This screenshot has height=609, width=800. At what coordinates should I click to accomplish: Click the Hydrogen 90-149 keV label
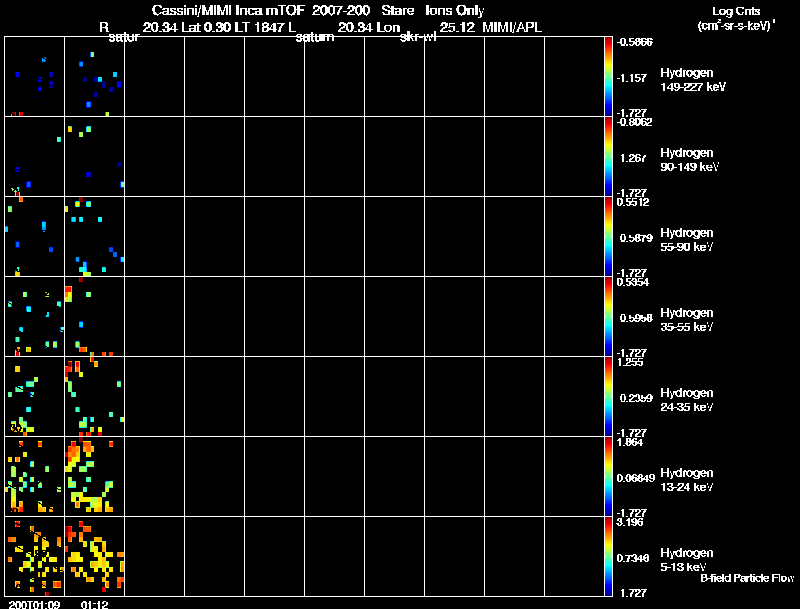tap(689, 160)
